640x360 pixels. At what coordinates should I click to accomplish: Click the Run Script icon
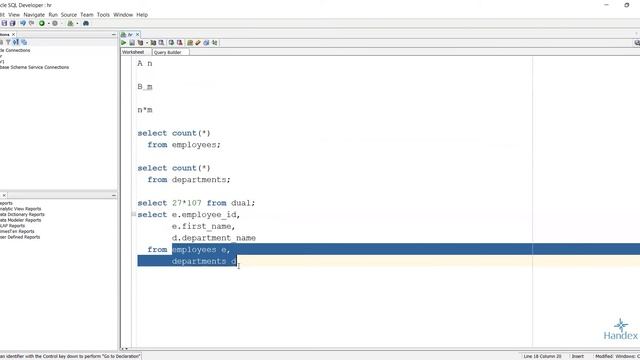point(132,42)
